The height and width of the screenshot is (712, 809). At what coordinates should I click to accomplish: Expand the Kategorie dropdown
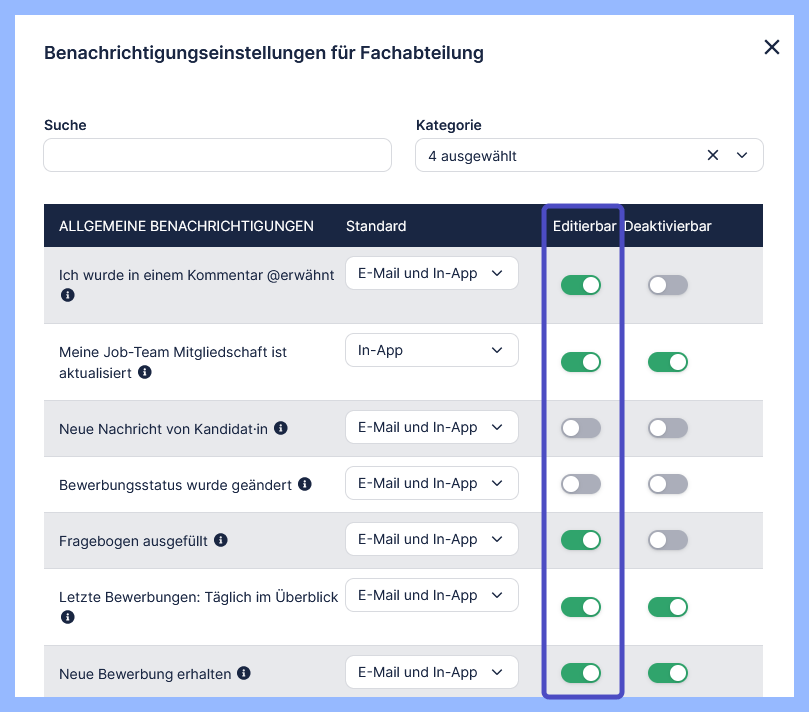(742, 155)
